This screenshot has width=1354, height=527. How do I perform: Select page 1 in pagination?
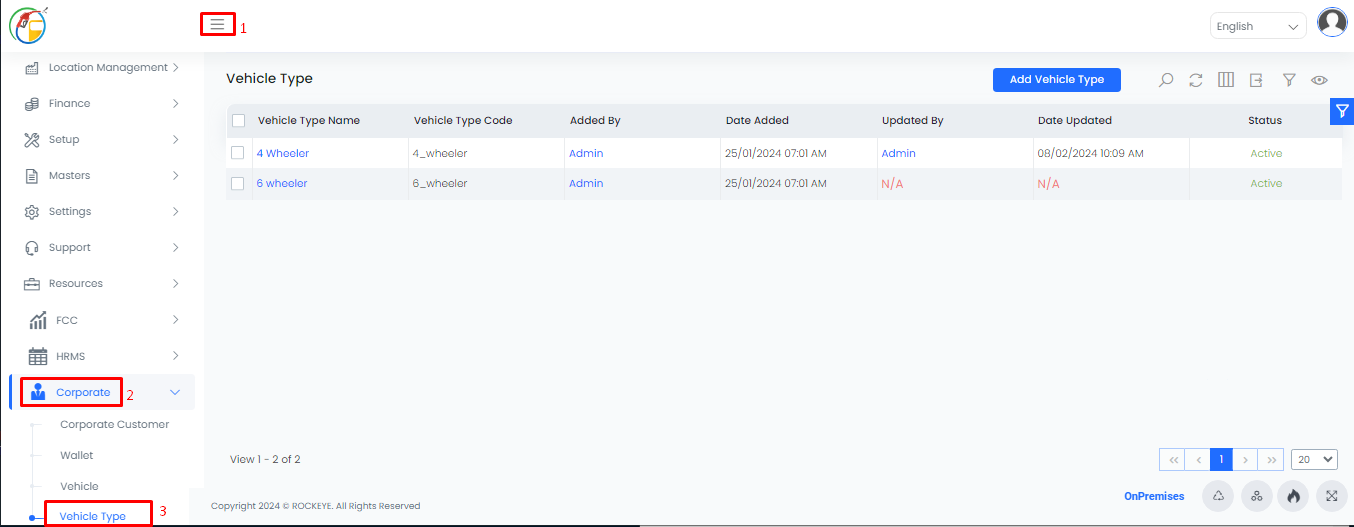[x=1221, y=459]
